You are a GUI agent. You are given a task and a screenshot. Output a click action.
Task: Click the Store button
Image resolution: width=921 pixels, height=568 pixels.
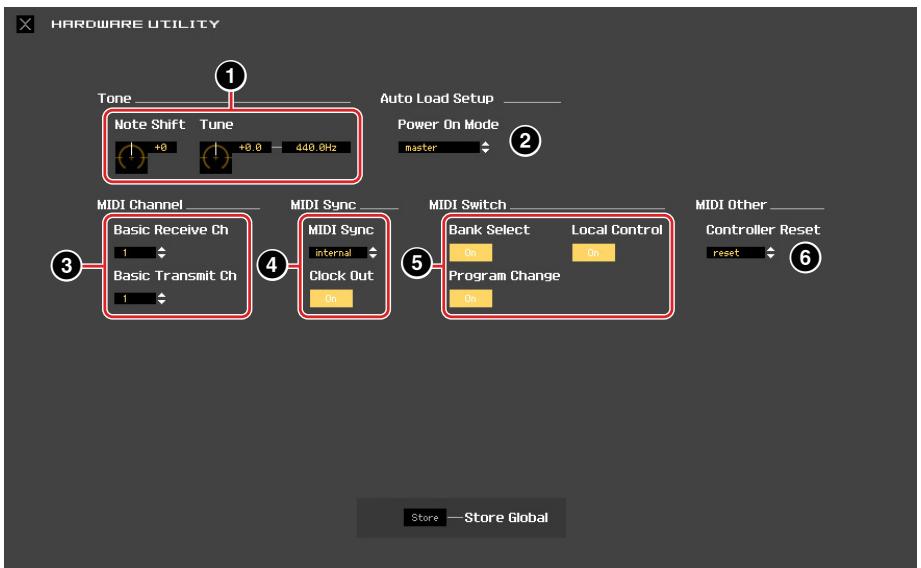pos(425,517)
